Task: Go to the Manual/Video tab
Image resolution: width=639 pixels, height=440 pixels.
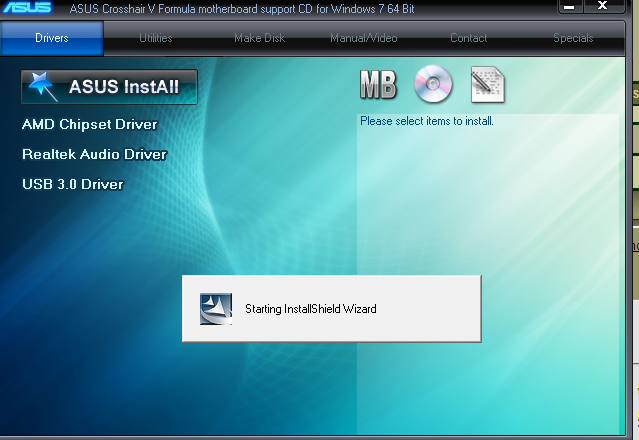Action: click(364, 38)
